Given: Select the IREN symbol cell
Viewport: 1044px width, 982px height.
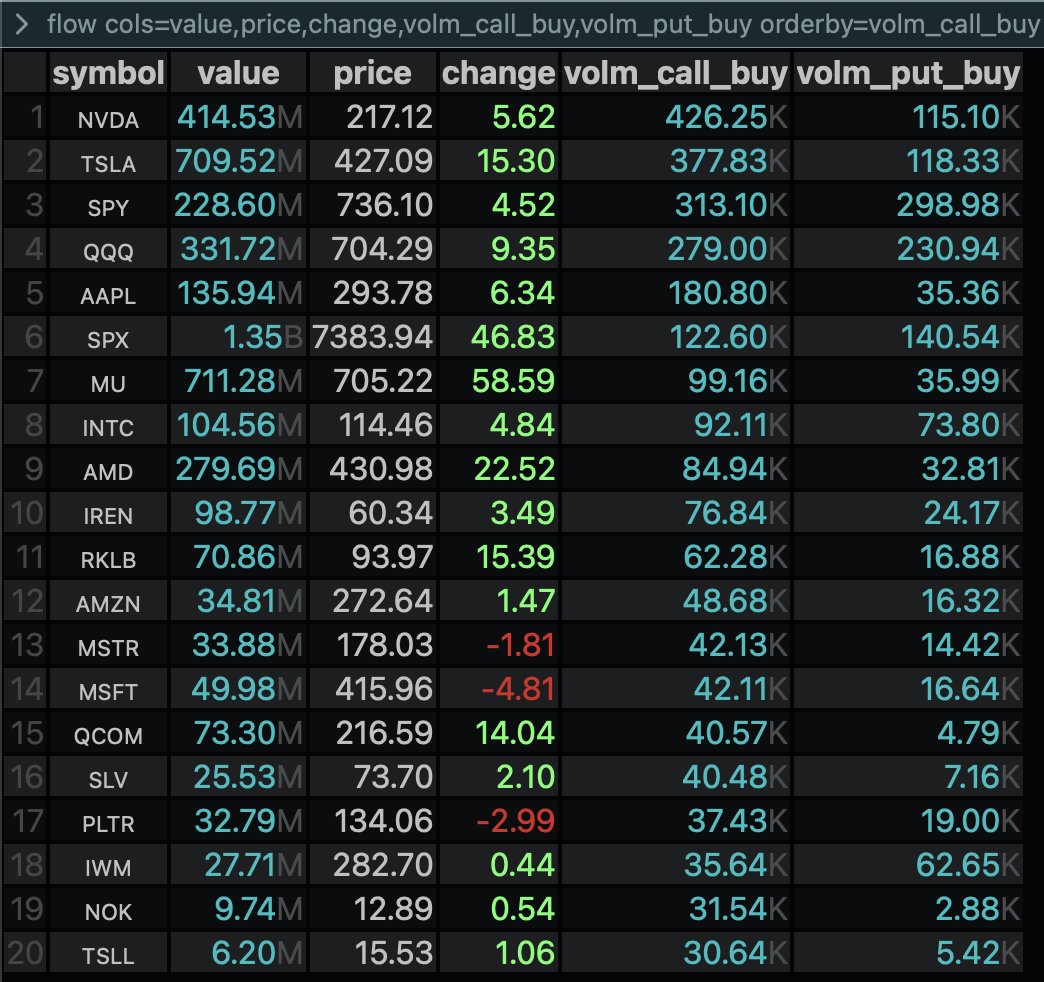Looking at the screenshot, I should click(x=108, y=515).
